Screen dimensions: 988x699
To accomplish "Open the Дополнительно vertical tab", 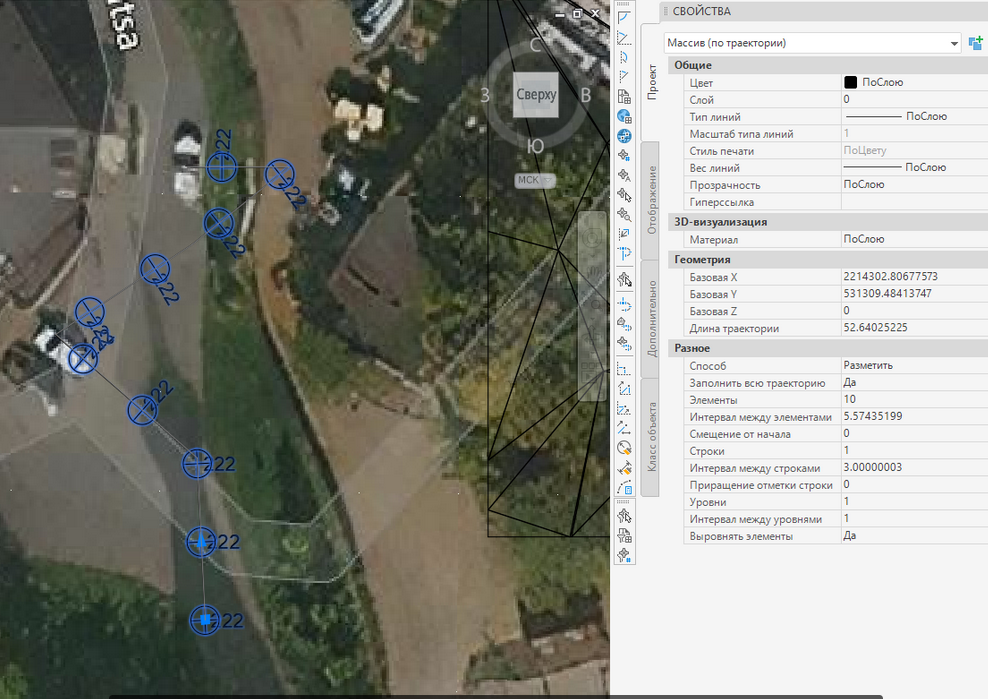I will point(651,320).
